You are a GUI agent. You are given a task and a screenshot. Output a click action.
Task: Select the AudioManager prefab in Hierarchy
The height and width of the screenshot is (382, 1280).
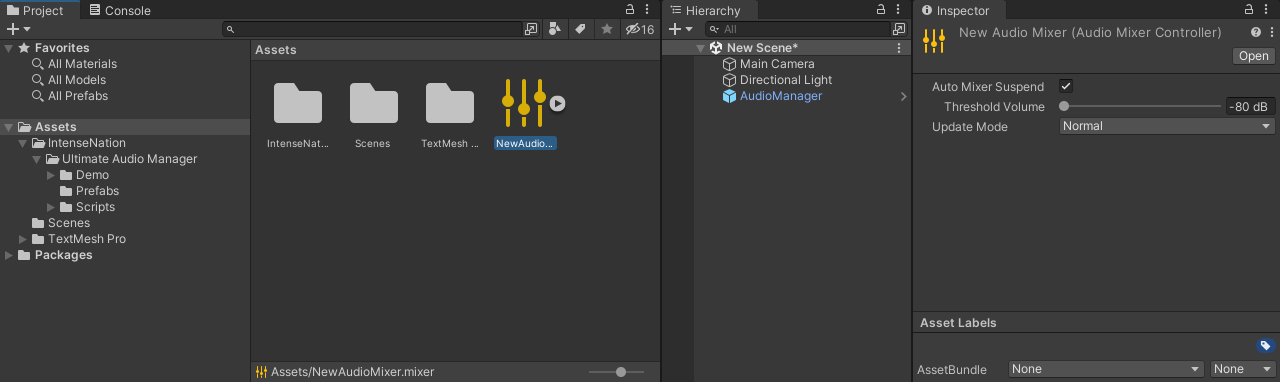click(x=780, y=96)
